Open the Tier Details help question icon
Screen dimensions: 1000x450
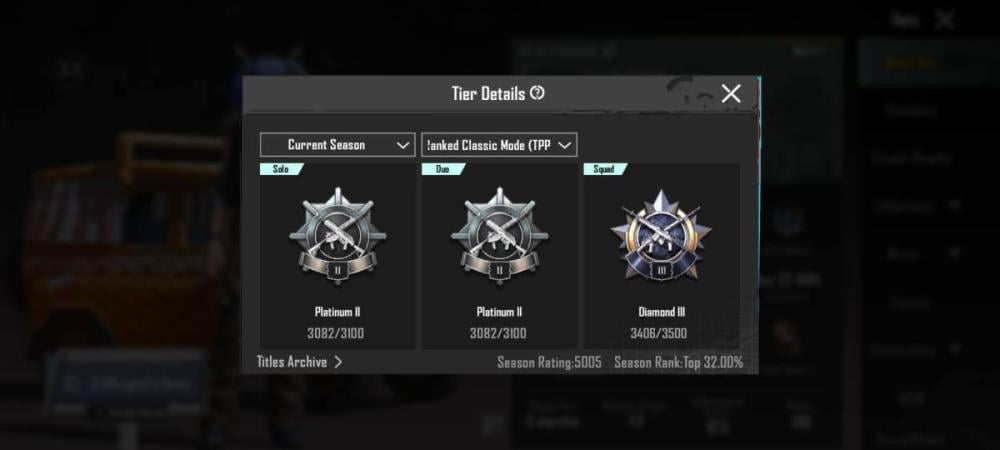[x=538, y=93]
